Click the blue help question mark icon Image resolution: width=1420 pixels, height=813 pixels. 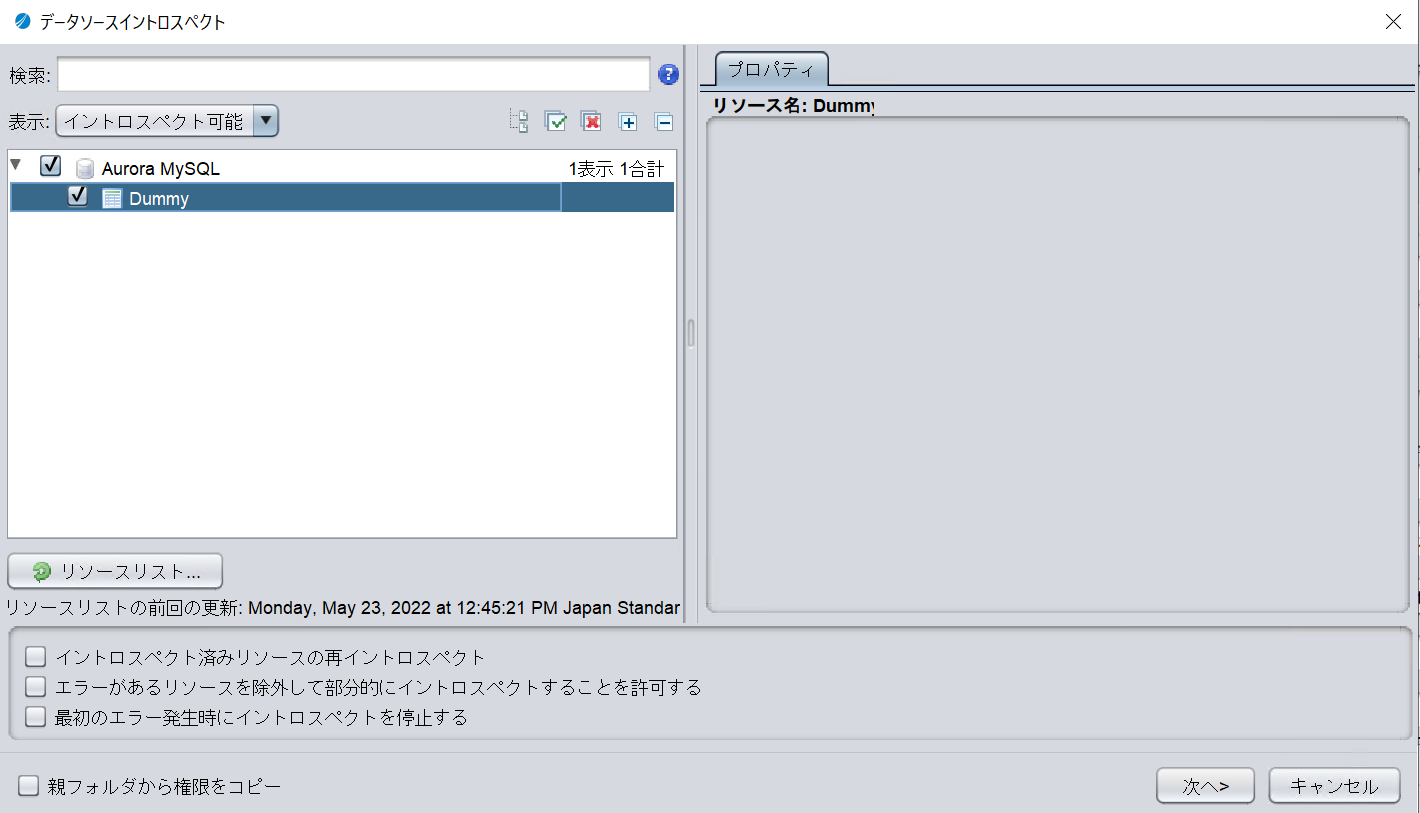668,74
